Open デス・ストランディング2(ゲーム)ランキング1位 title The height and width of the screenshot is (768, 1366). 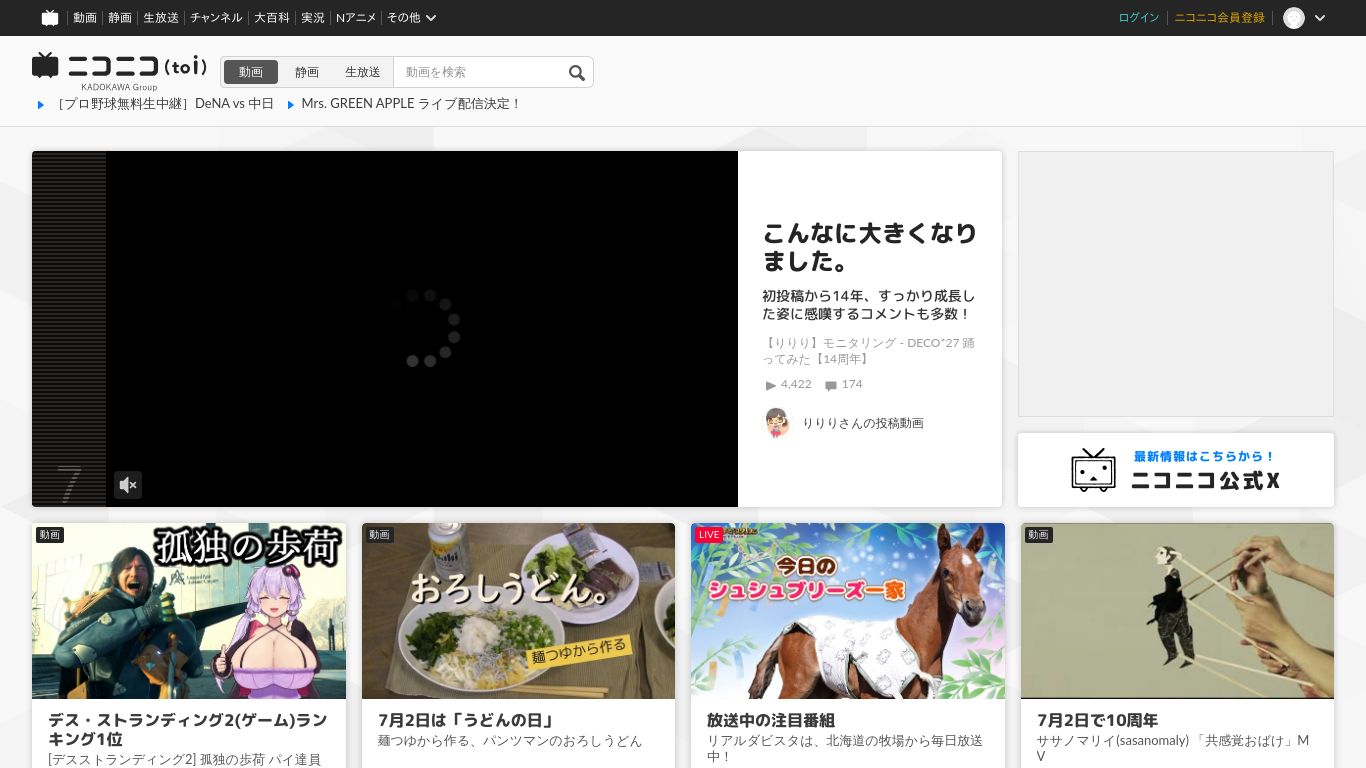pos(188,730)
